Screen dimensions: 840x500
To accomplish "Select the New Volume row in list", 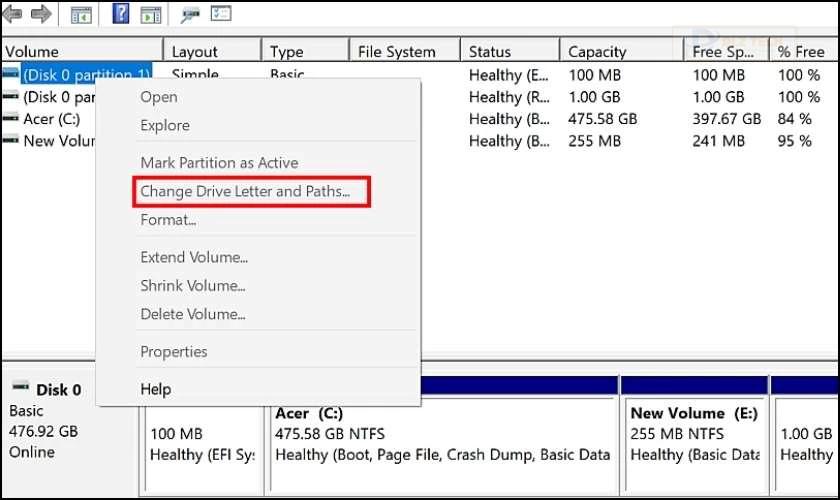I will coord(58,141).
